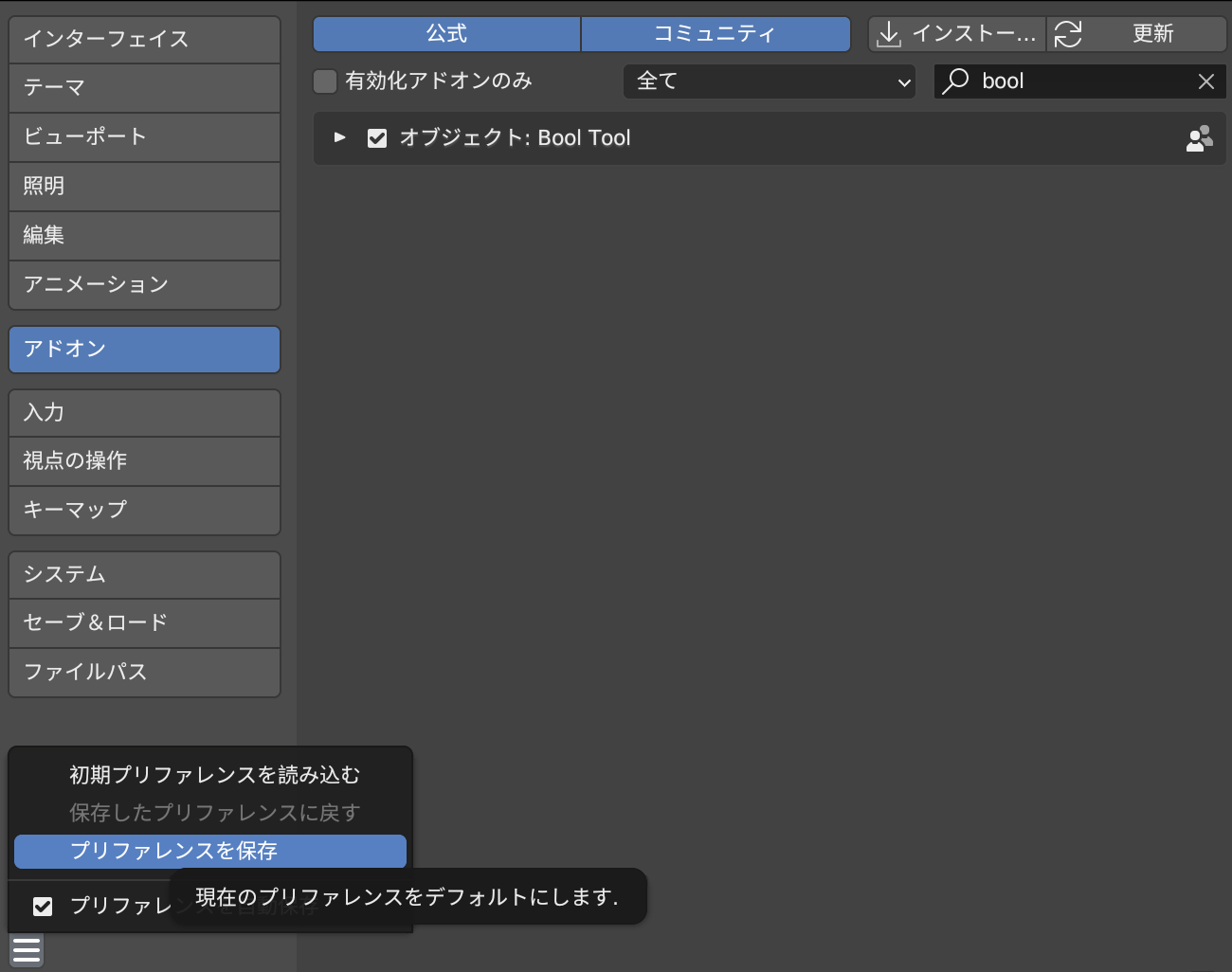
Task: Open the システム preferences tab
Action: tap(144, 575)
